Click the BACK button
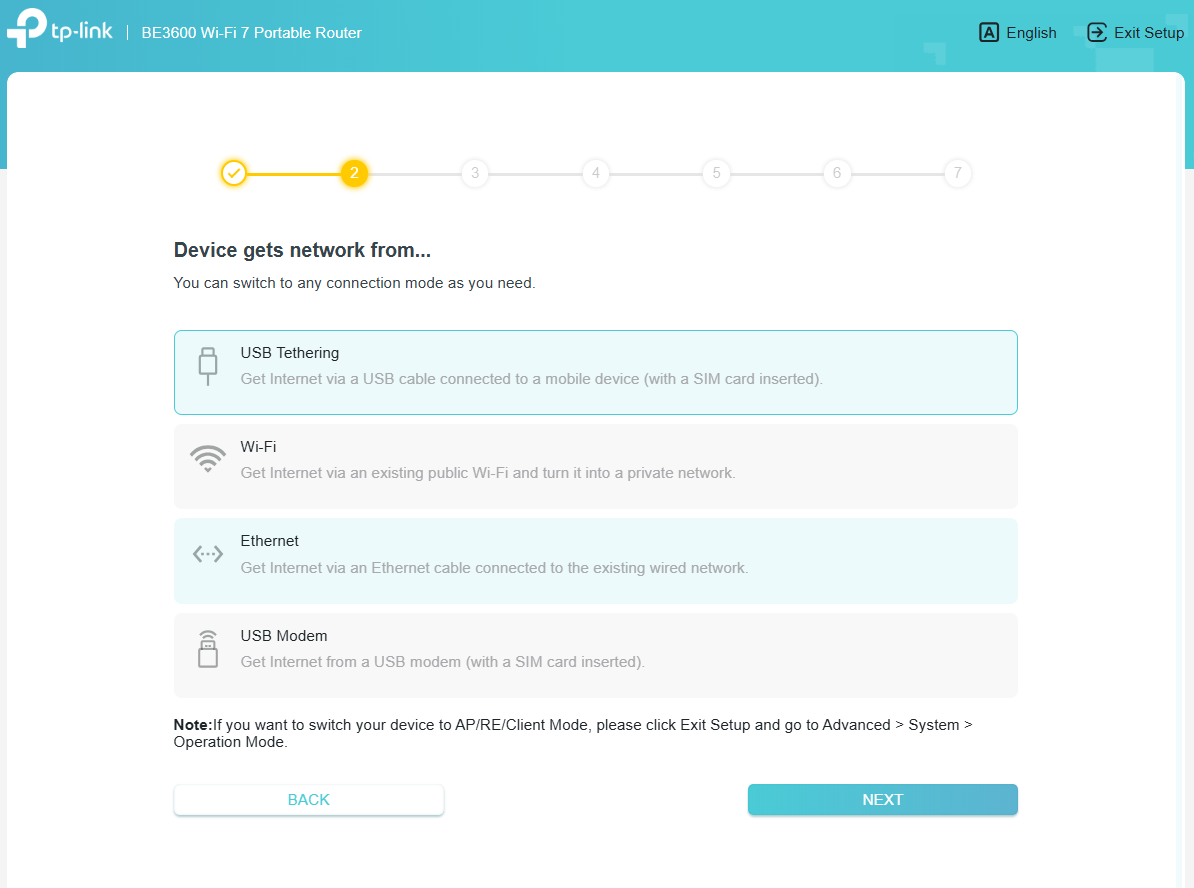This screenshot has height=888, width=1194. 308,799
